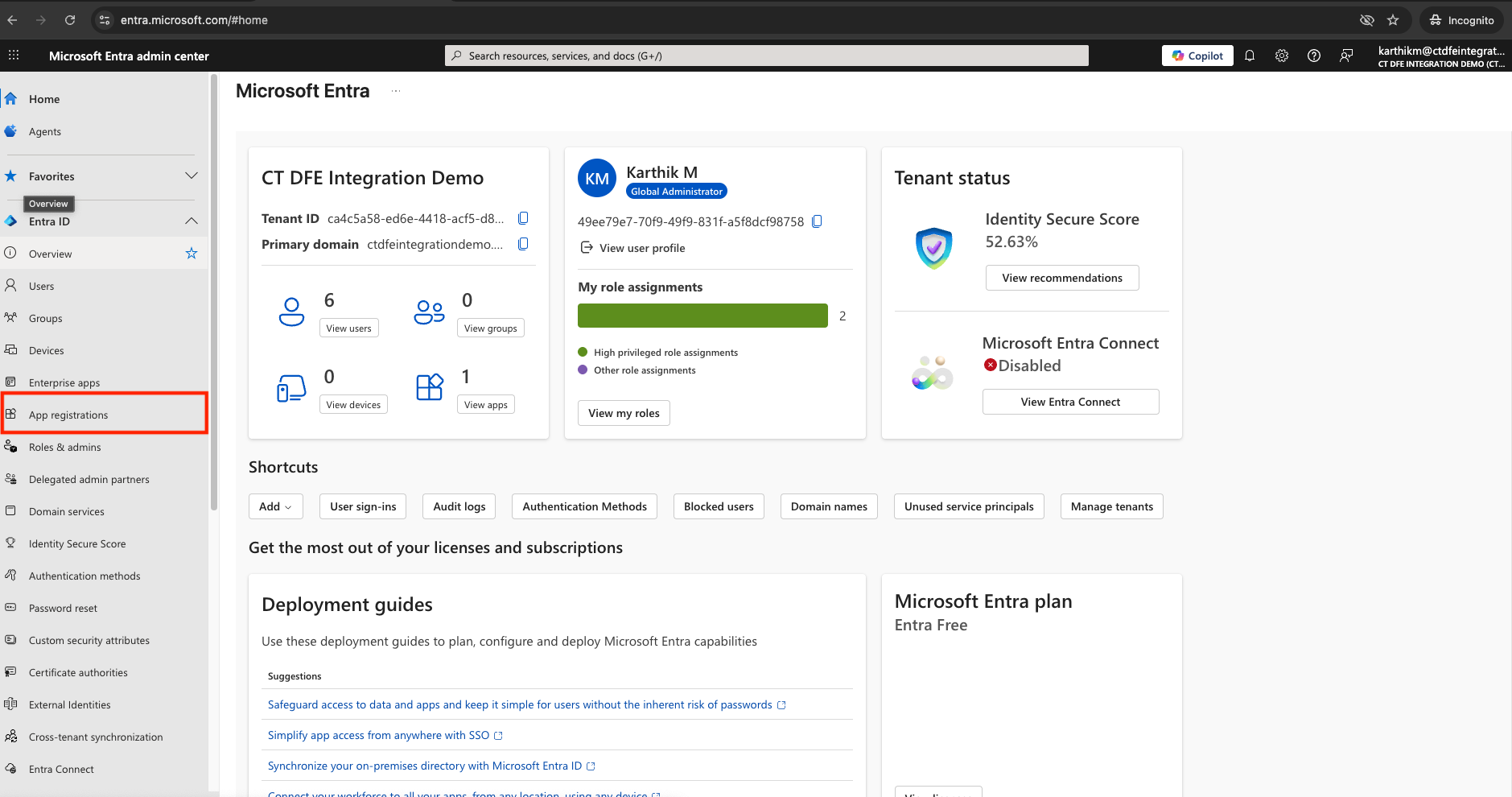The width and height of the screenshot is (1512, 797).
Task: Open Simplify app access with SSO link
Action: click(378, 735)
